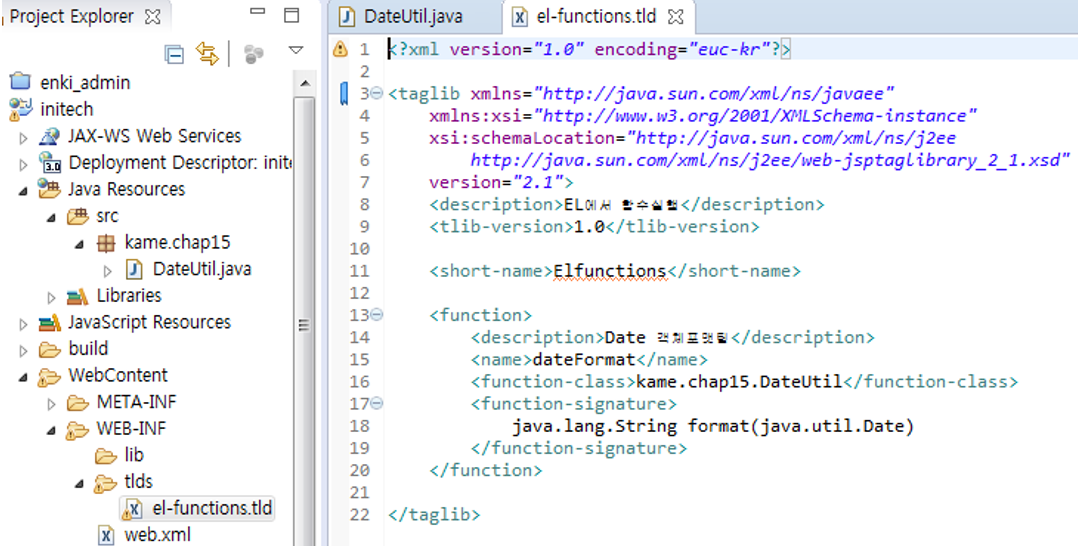
Task: Click the "euc-kr" encoding value
Action: [728, 50]
